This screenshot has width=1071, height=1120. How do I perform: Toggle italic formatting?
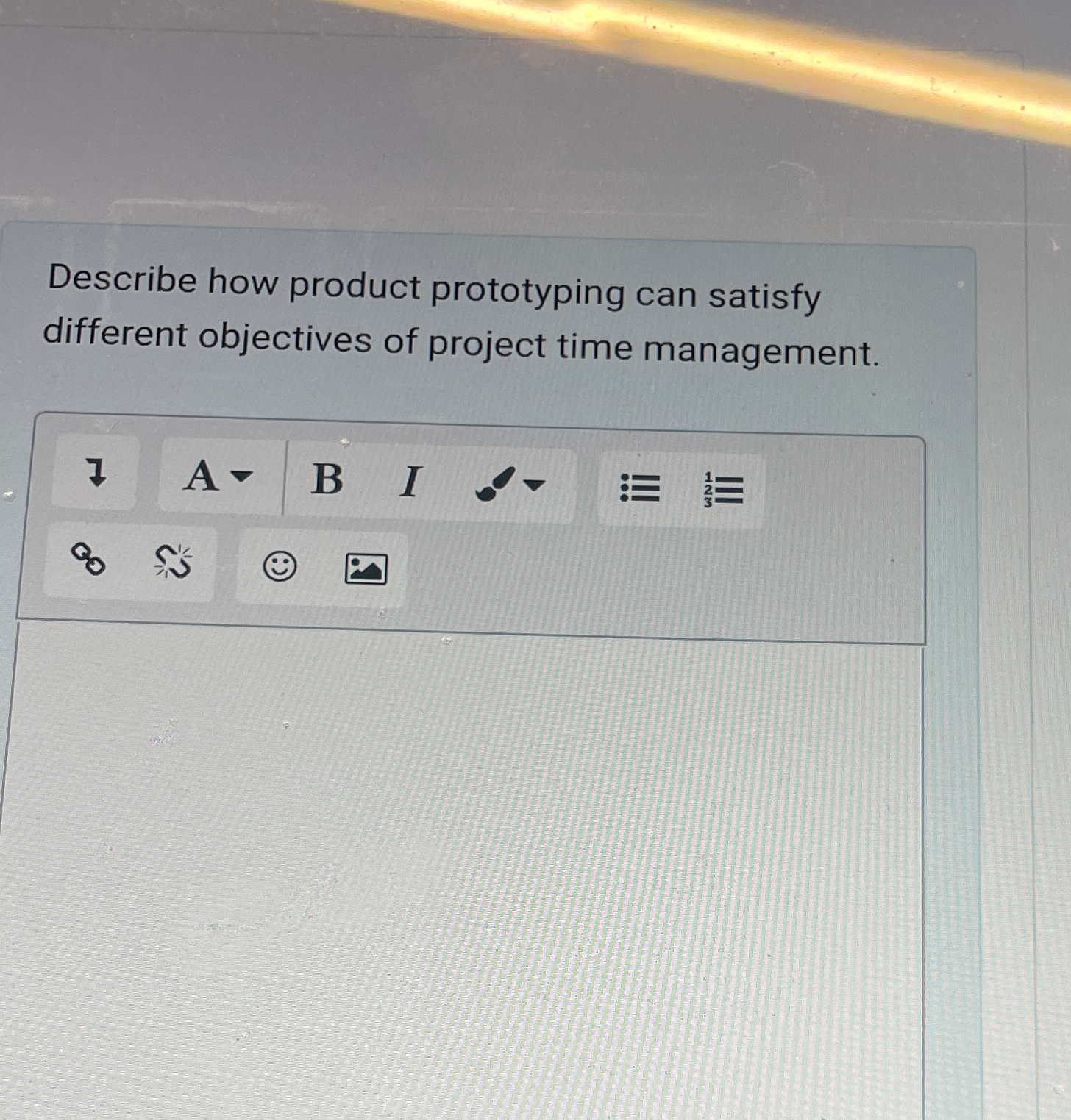pyautogui.click(x=410, y=482)
